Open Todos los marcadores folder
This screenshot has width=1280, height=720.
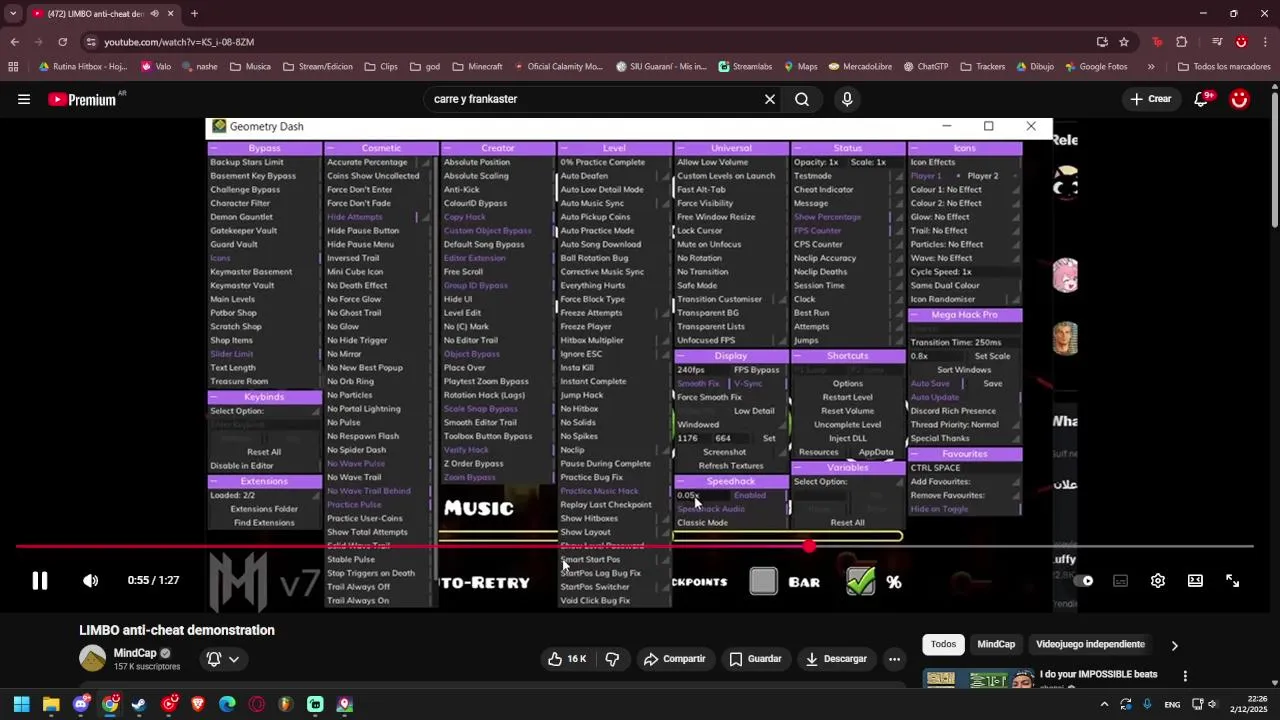[1225, 67]
